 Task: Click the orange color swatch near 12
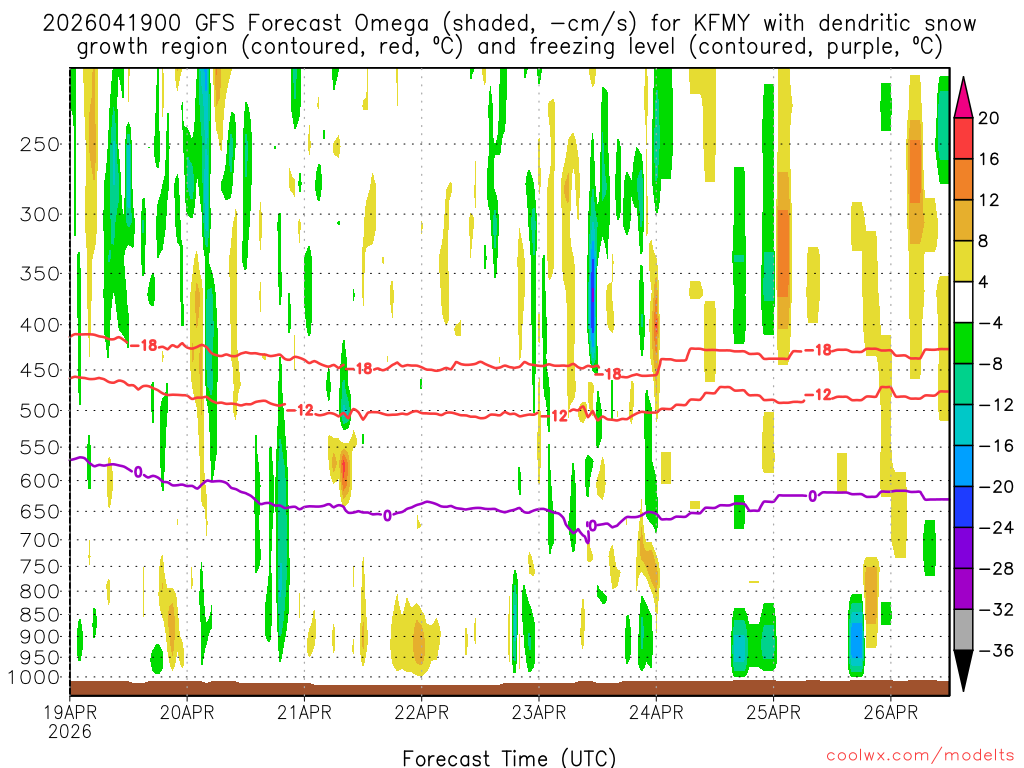(x=963, y=180)
